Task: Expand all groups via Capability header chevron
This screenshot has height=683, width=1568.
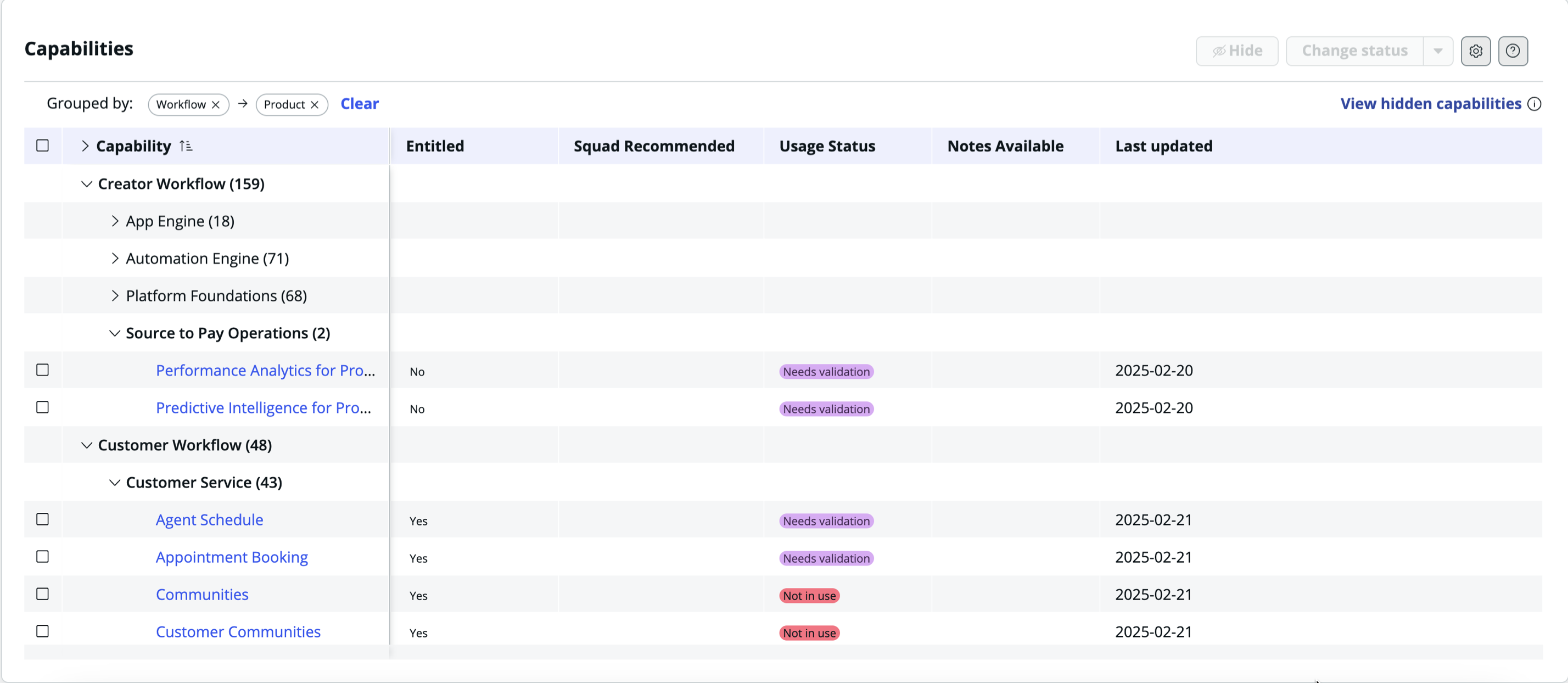Action: pos(85,146)
